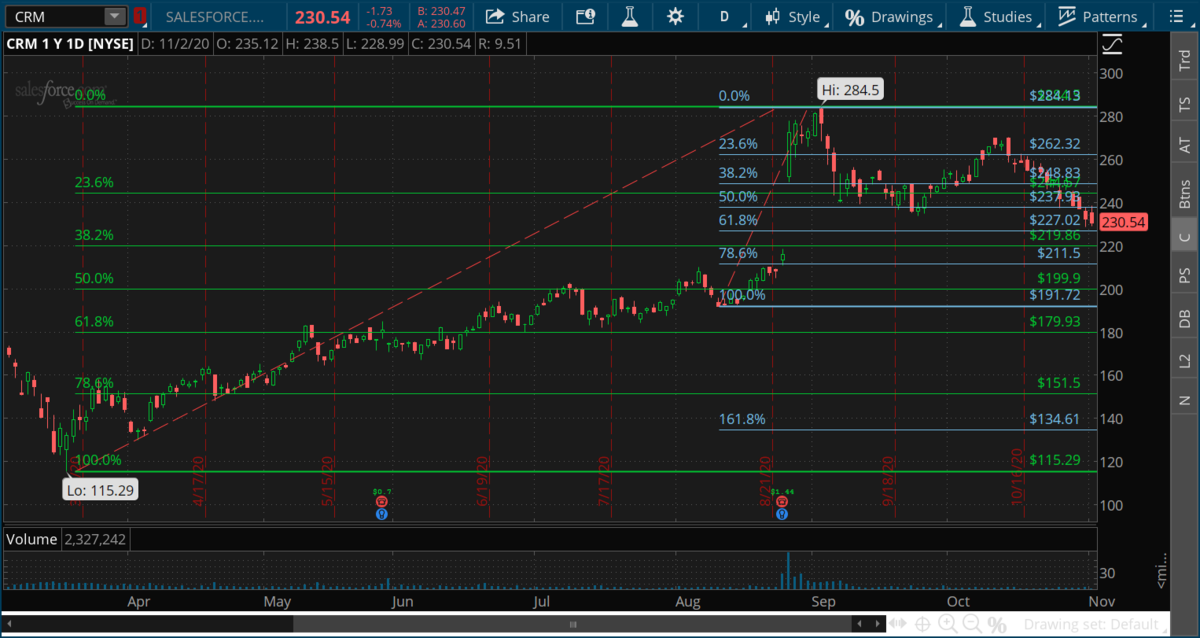Click the flask icon left of the gear
The width and height of the screenshot is (1200, 638).
(x=630, y=16)
